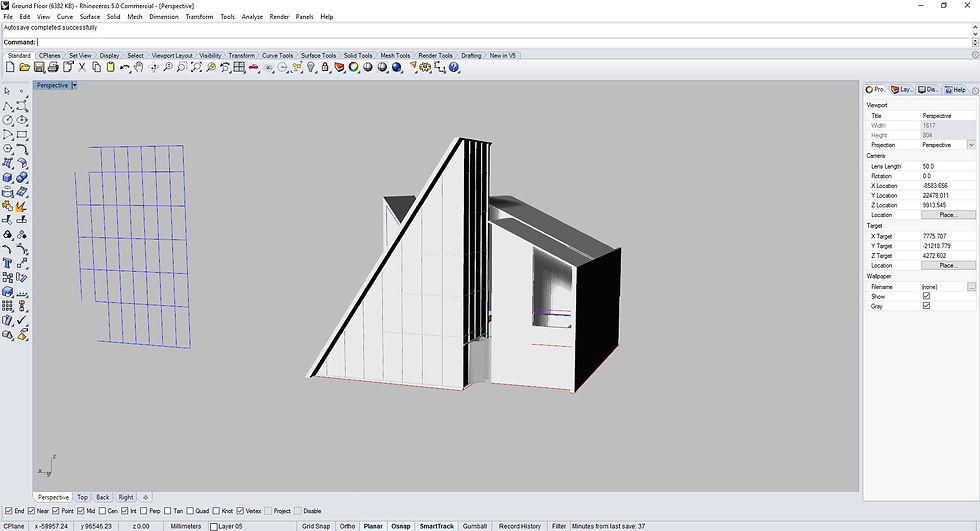The image size is (980, 531).
Task: Select the Polyline tool in the left toolbar
Action: tap(8, 106)
